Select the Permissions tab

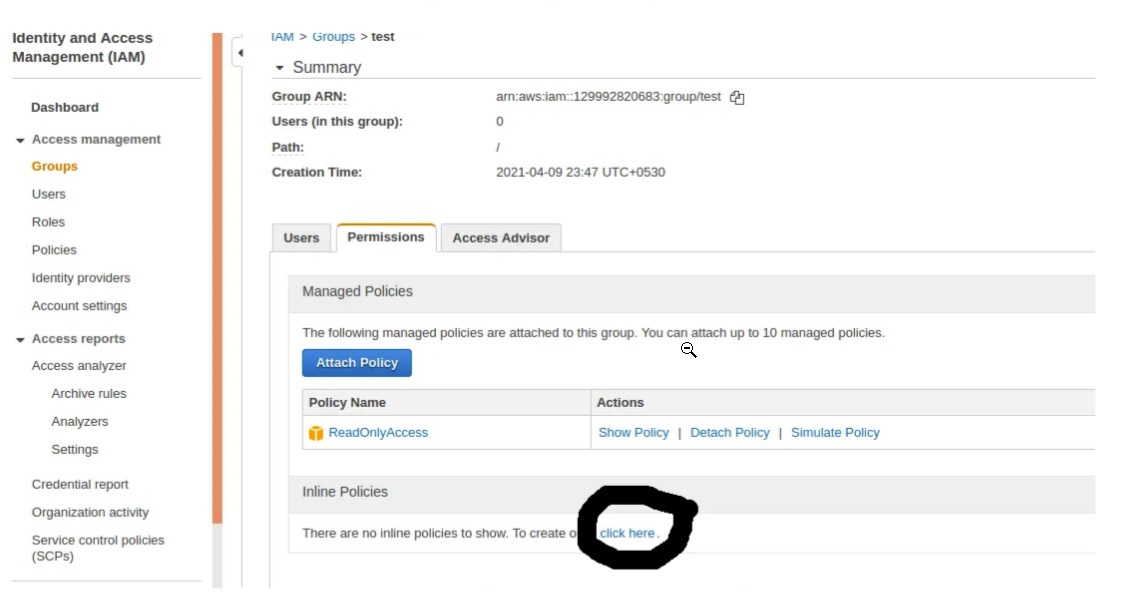[x=386, y=237]
